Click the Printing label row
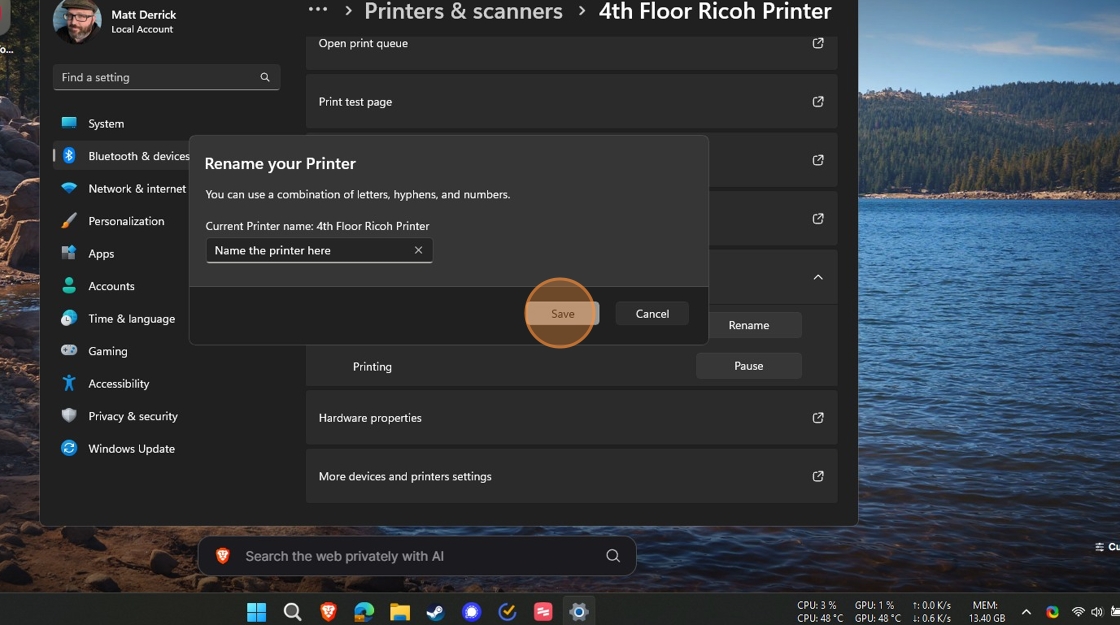The width and height of the screenshot is (1120, 625). pyautogui.click(x=372, y=366)
